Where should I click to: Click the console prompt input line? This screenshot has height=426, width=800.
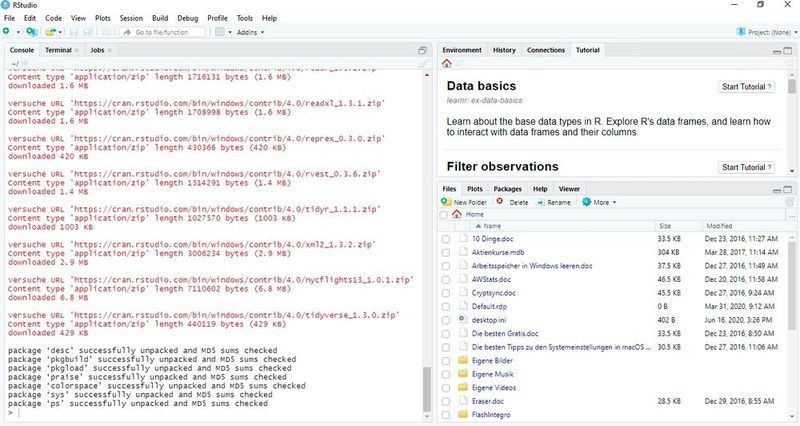[216, 413]
